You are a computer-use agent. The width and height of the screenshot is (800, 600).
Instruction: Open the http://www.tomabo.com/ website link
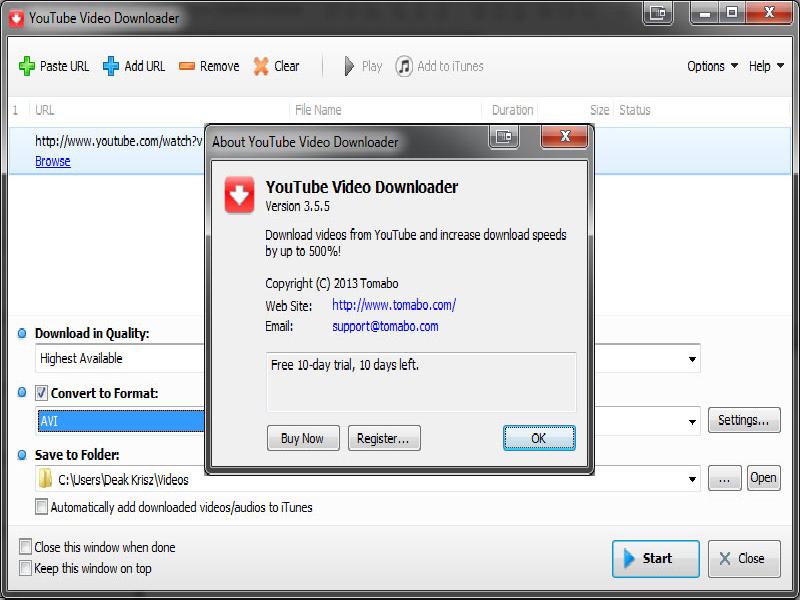pyautogui.click(x=394, y=305)
